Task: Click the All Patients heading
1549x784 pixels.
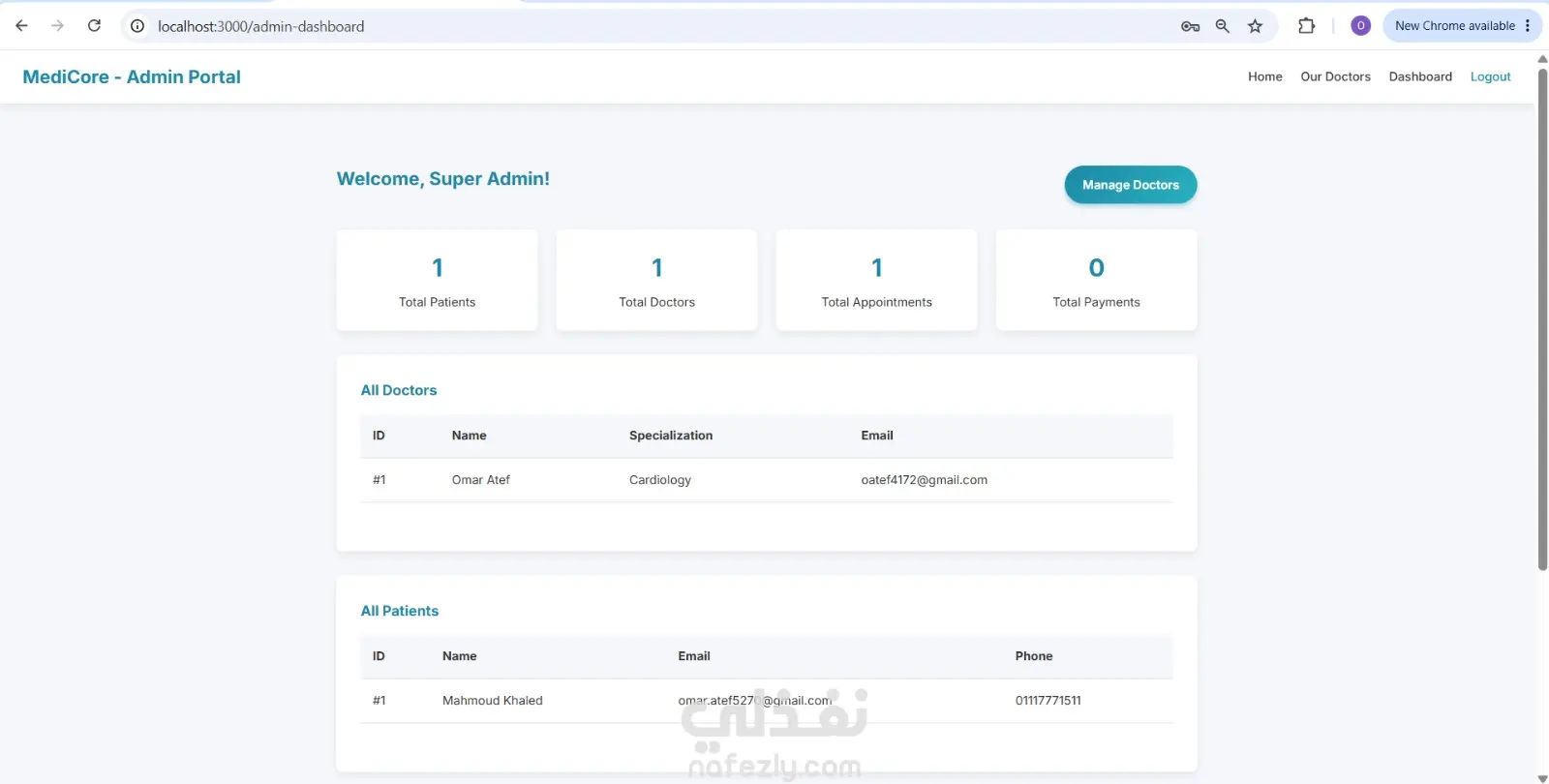Action: point(400,611)
